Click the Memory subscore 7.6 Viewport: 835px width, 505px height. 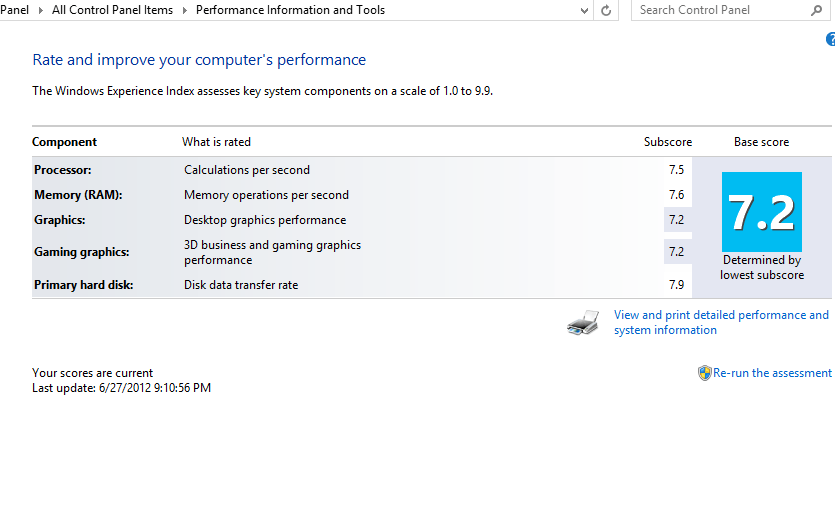676,195
